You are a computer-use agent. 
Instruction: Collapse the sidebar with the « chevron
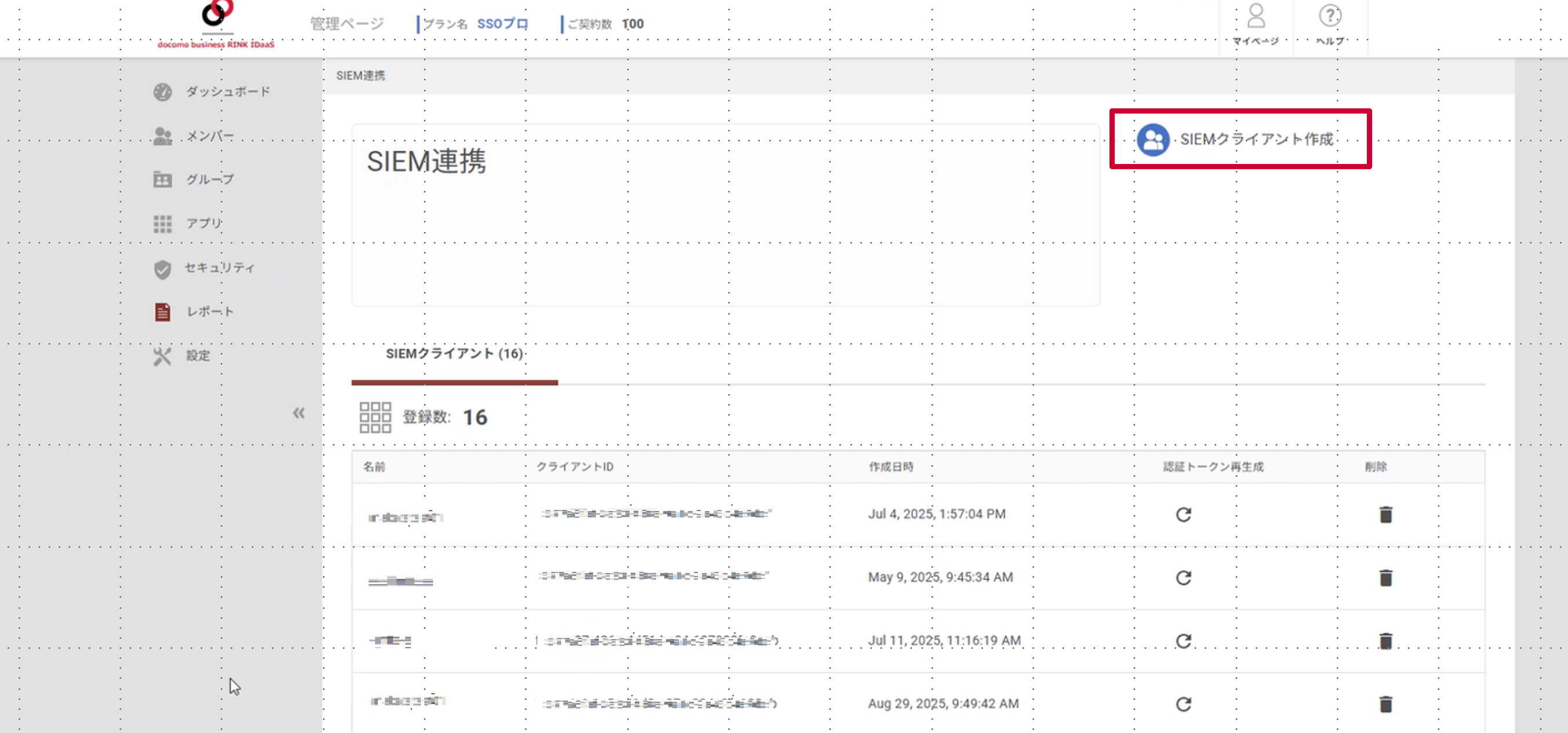click(299, 413)
